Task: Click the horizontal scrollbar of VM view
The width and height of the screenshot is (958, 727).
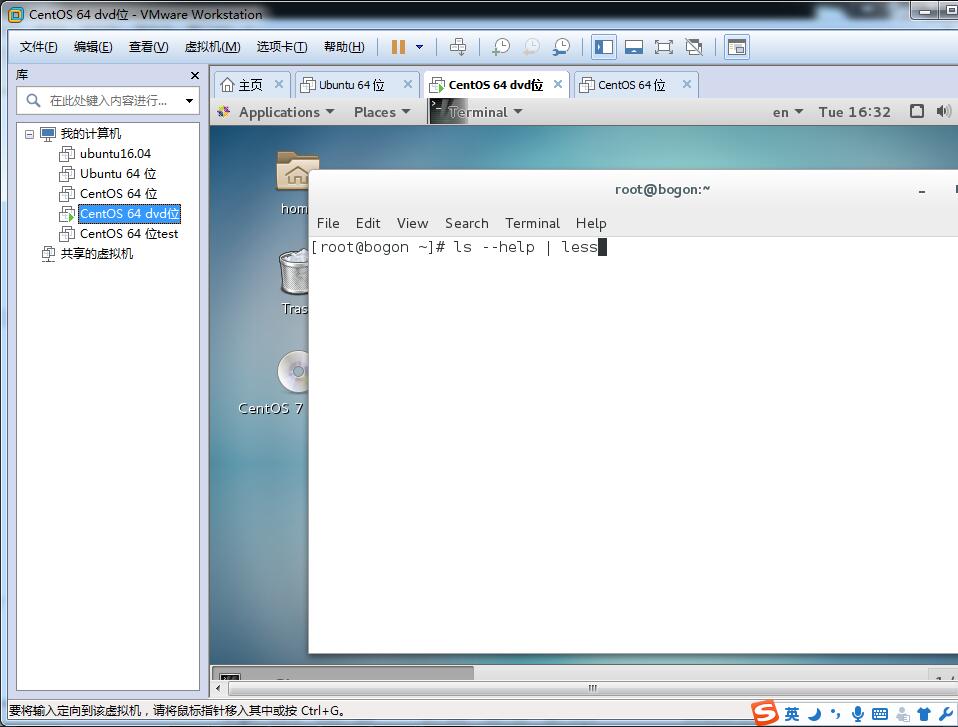Action: (591, 689)
